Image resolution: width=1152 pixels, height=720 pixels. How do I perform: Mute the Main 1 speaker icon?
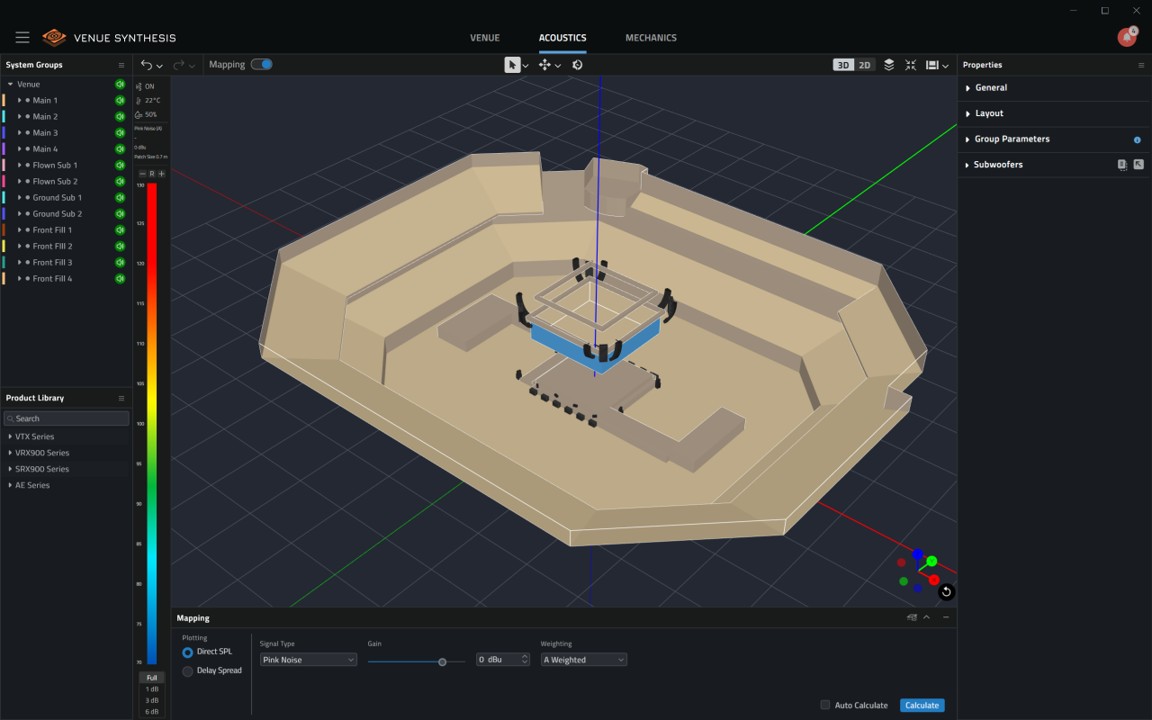120,100
